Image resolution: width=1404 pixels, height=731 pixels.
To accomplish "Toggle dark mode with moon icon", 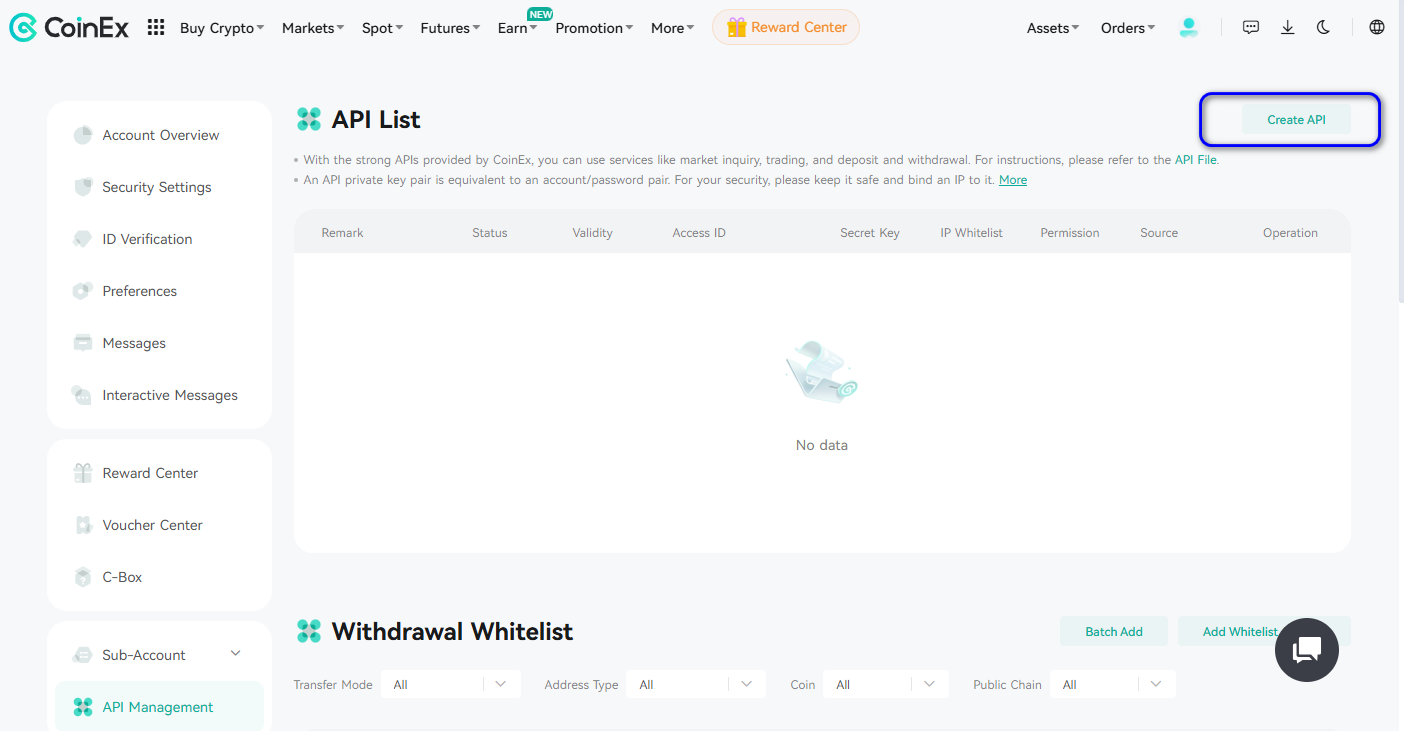I will [x=1323, y=28].
